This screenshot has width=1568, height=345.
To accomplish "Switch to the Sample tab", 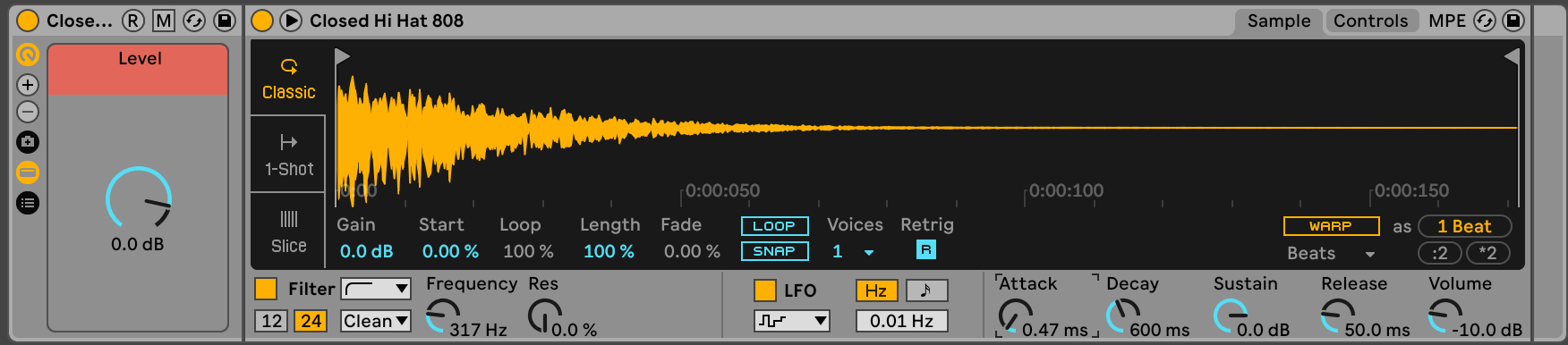I will 1279,21.
